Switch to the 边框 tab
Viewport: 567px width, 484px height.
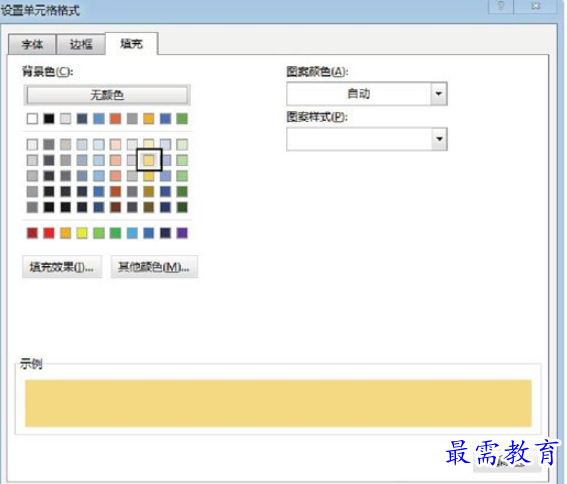coord(81,44)
